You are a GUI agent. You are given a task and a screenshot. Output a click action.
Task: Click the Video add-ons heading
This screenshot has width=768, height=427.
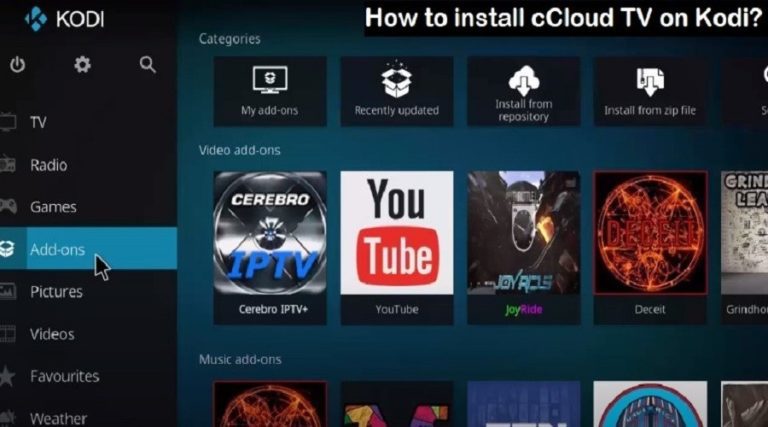(240, 150)
